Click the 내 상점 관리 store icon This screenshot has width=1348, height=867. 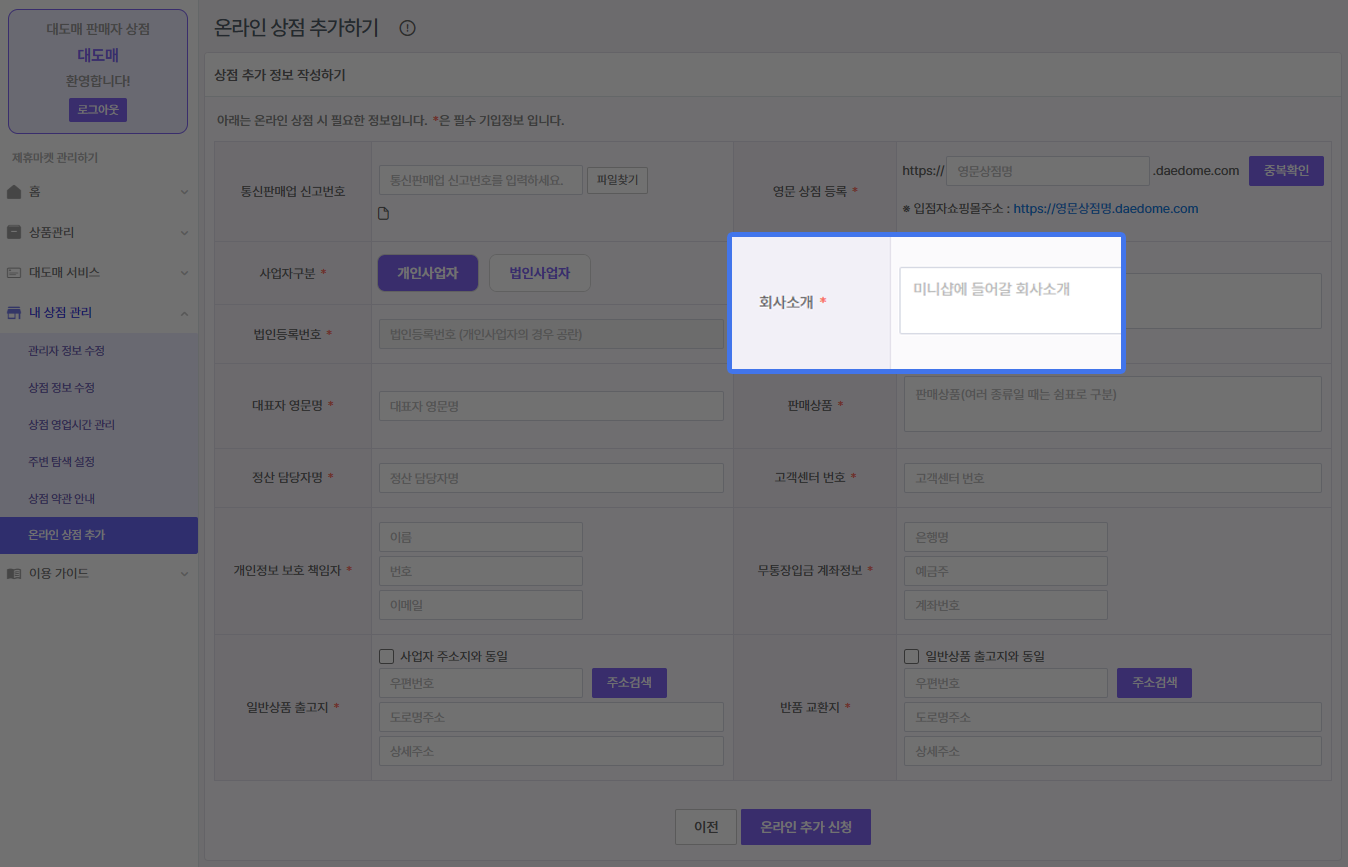(x=14, y=313)
